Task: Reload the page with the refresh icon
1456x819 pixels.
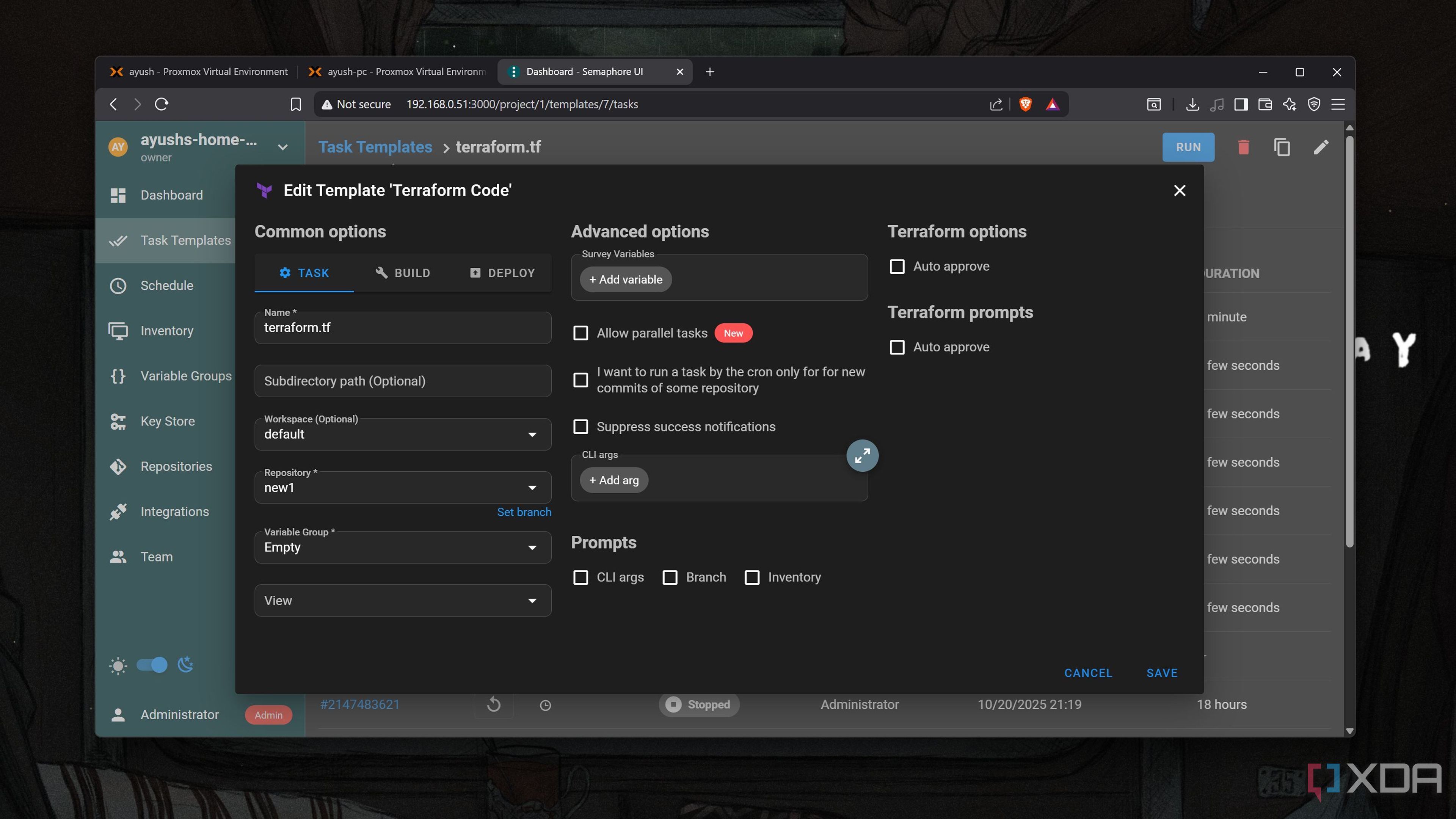Action: [x=162, y=104]
